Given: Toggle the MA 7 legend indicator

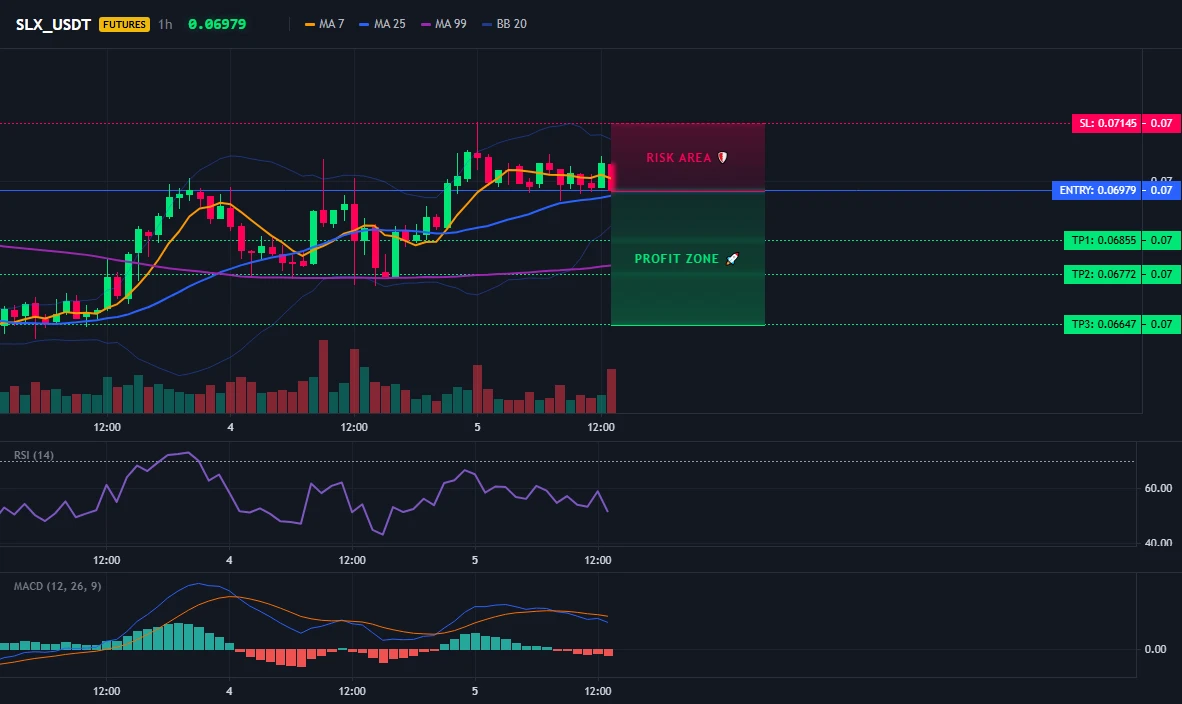Looking at the screenshot, I should pyautogui.click(x=324, y=24).
